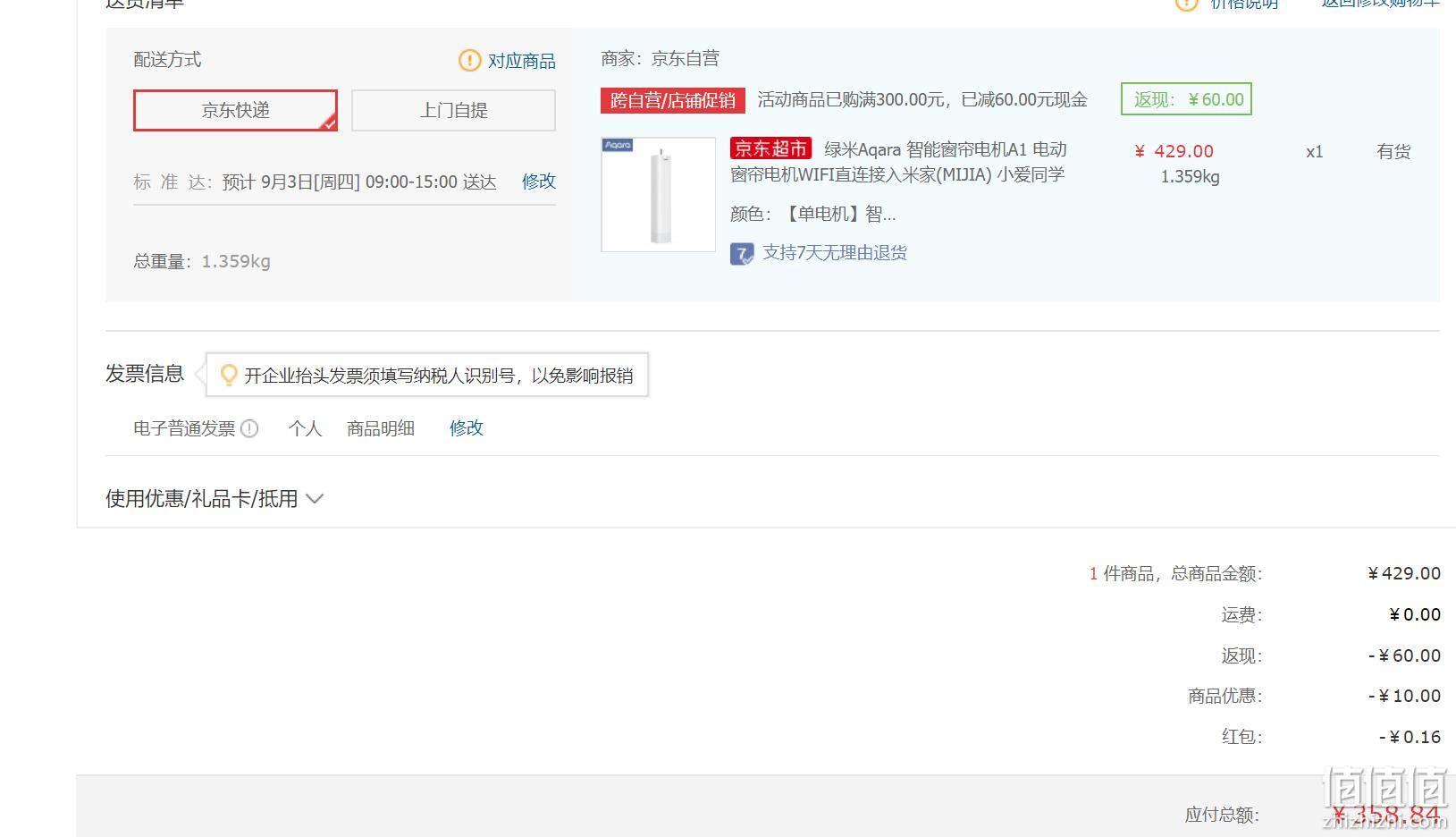Open the Aqara curtain motor thumbnail
Viewport: 1456px width, 837px height.
click(658, 194)
